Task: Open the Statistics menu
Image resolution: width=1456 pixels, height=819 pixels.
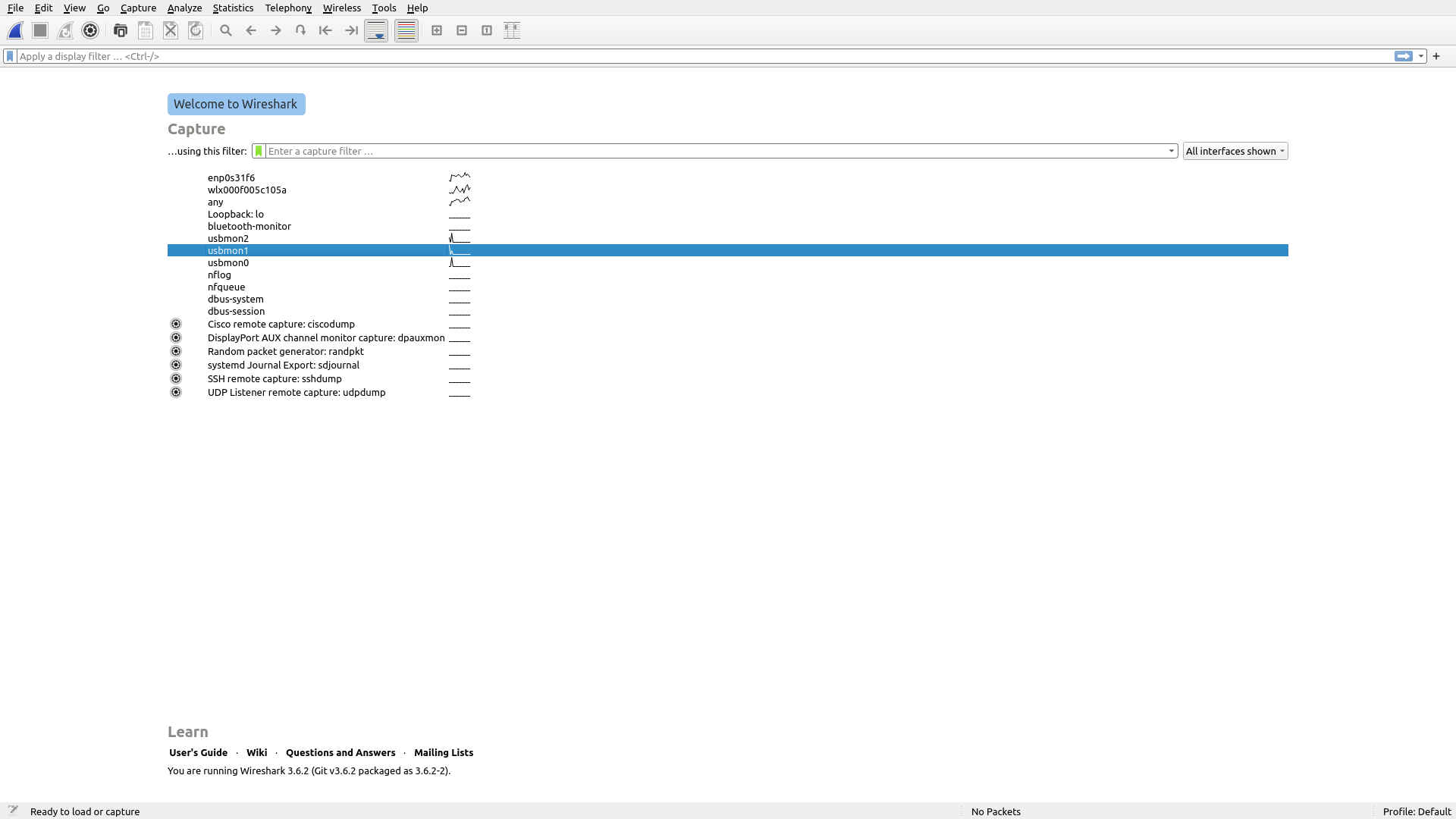Action: (233, 8)
